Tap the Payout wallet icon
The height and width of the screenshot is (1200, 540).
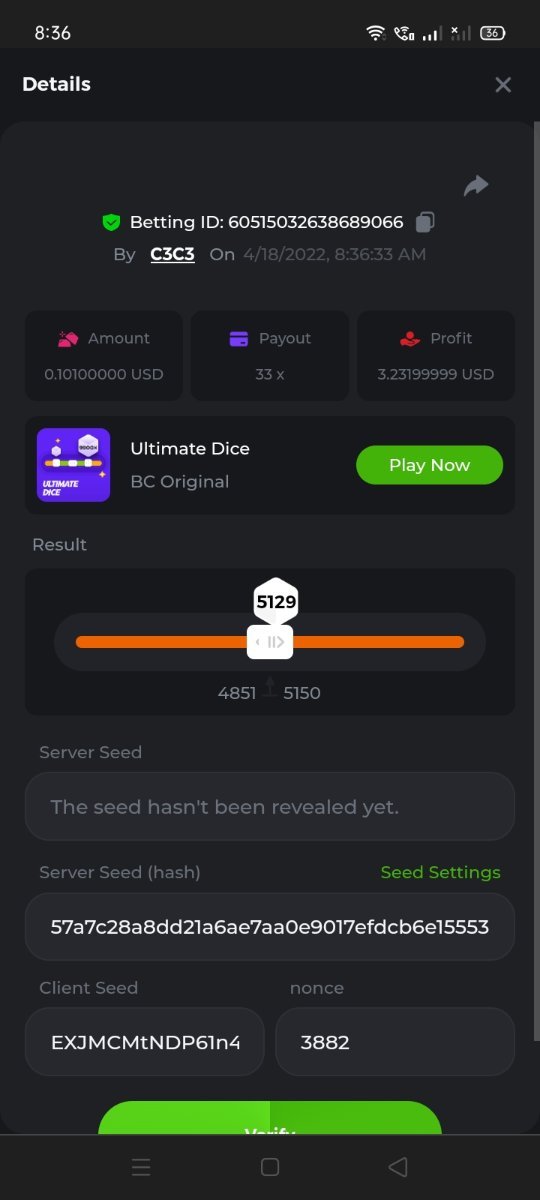pyautogui.click(x=239, y=339)
